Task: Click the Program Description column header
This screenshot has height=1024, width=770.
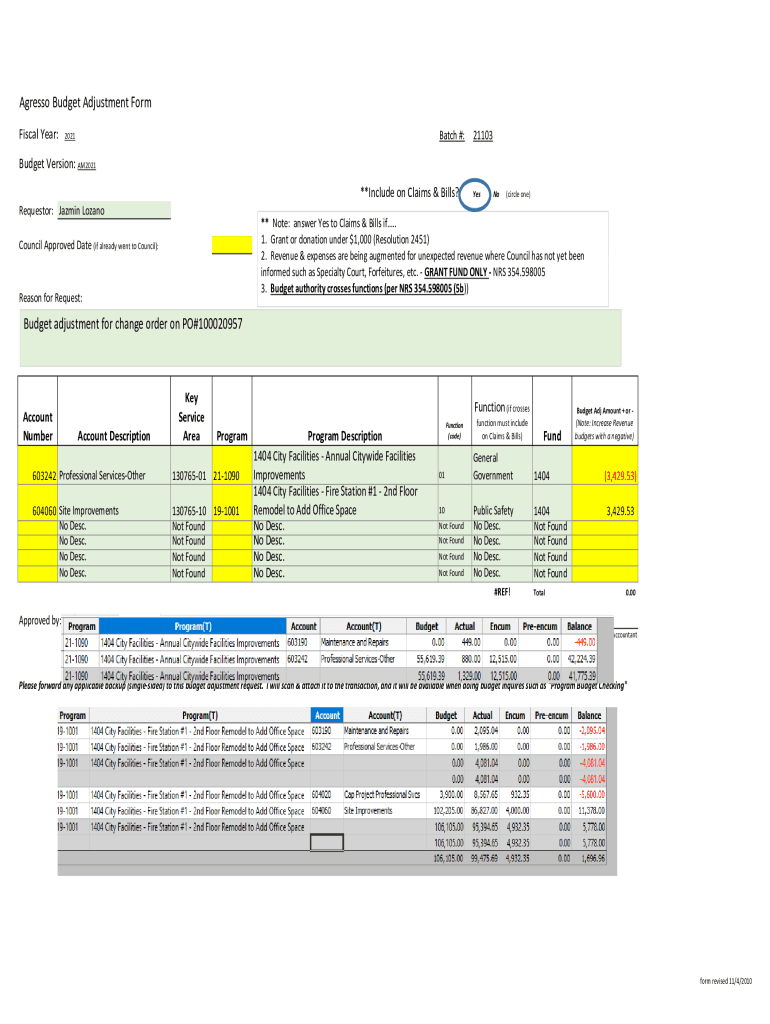Action: tap(344, 436)
